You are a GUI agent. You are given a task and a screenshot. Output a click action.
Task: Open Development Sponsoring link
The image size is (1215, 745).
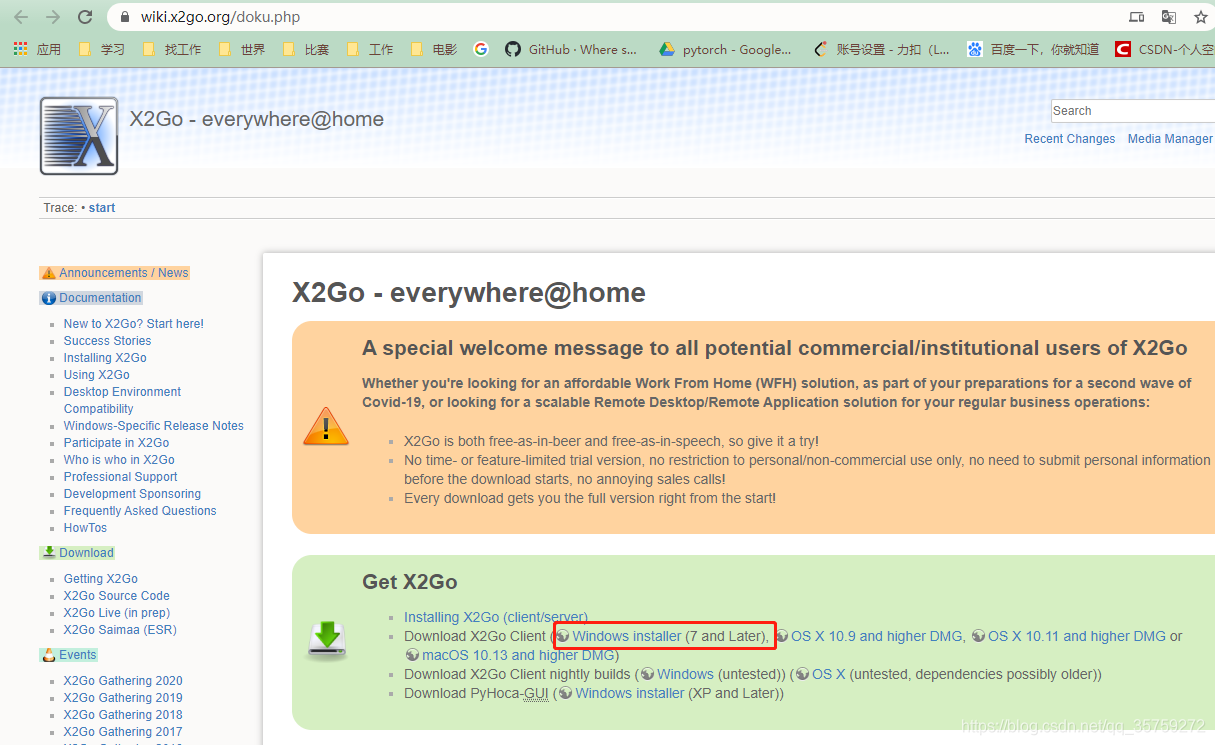132,494
